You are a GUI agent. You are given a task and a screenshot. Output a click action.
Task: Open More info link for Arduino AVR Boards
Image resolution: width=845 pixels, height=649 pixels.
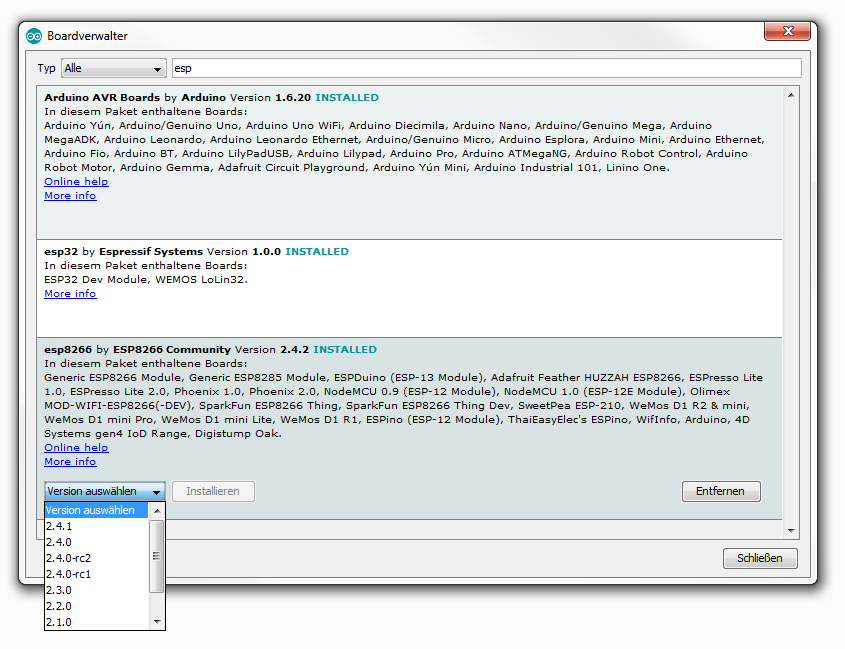(70, 196)
